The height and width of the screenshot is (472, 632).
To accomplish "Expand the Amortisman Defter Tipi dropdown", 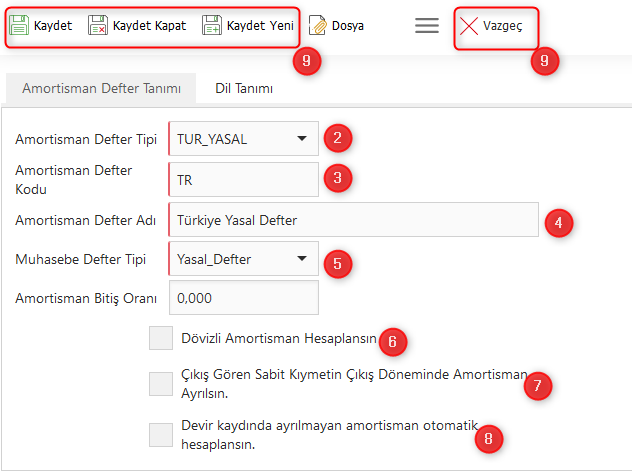I will point(301,139).
